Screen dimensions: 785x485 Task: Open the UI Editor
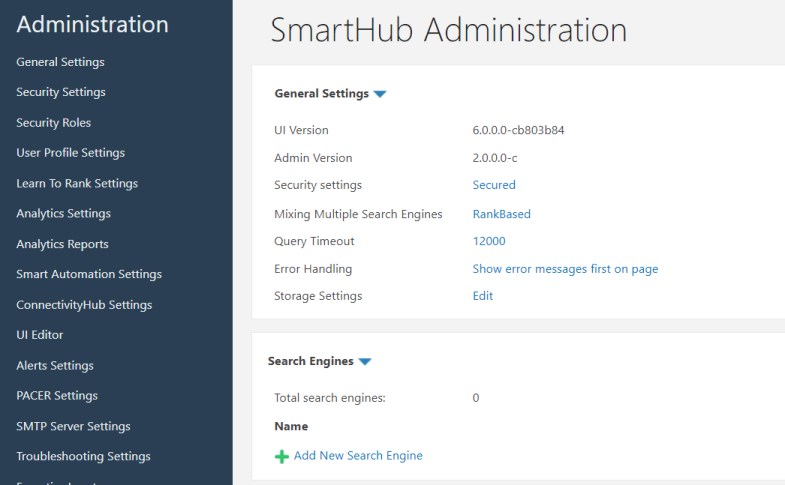pos(40,335)
